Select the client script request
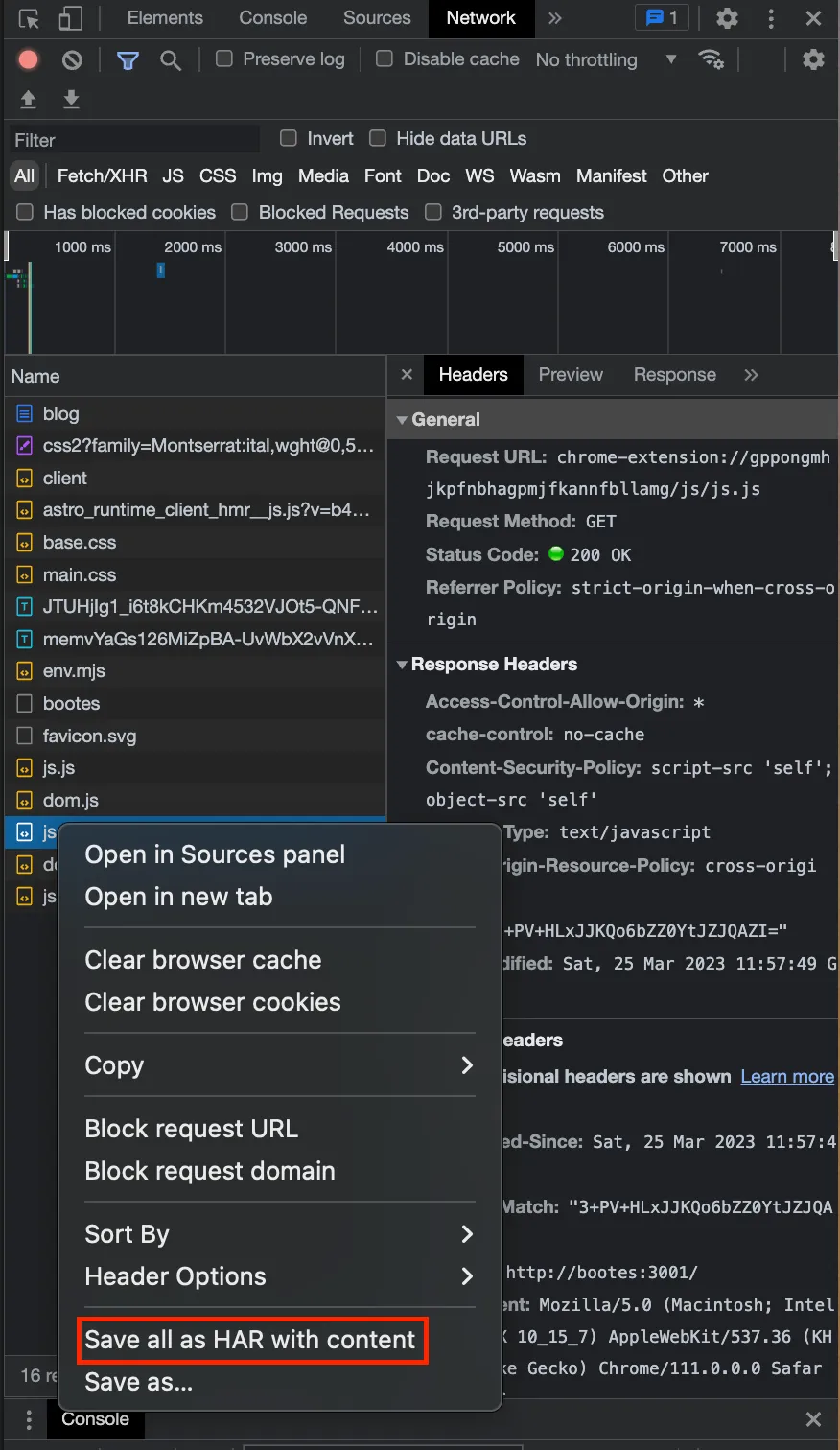 click(x=194, y=478)
